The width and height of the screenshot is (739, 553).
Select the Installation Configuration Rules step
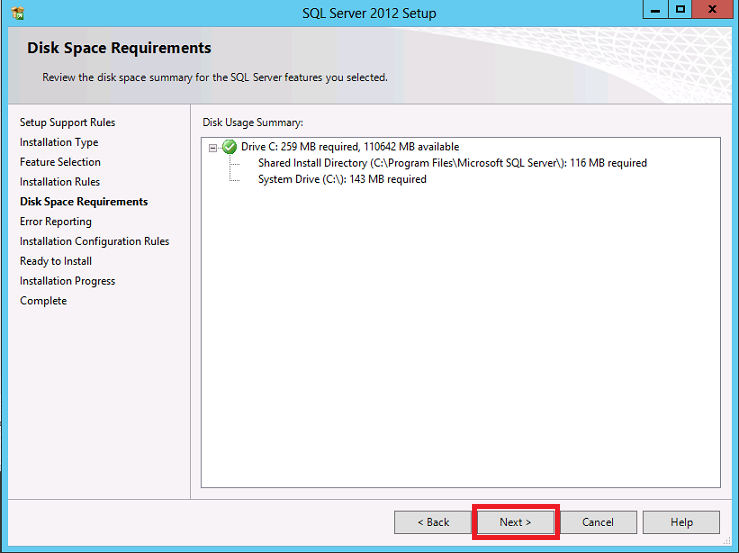tap(94, 241)
